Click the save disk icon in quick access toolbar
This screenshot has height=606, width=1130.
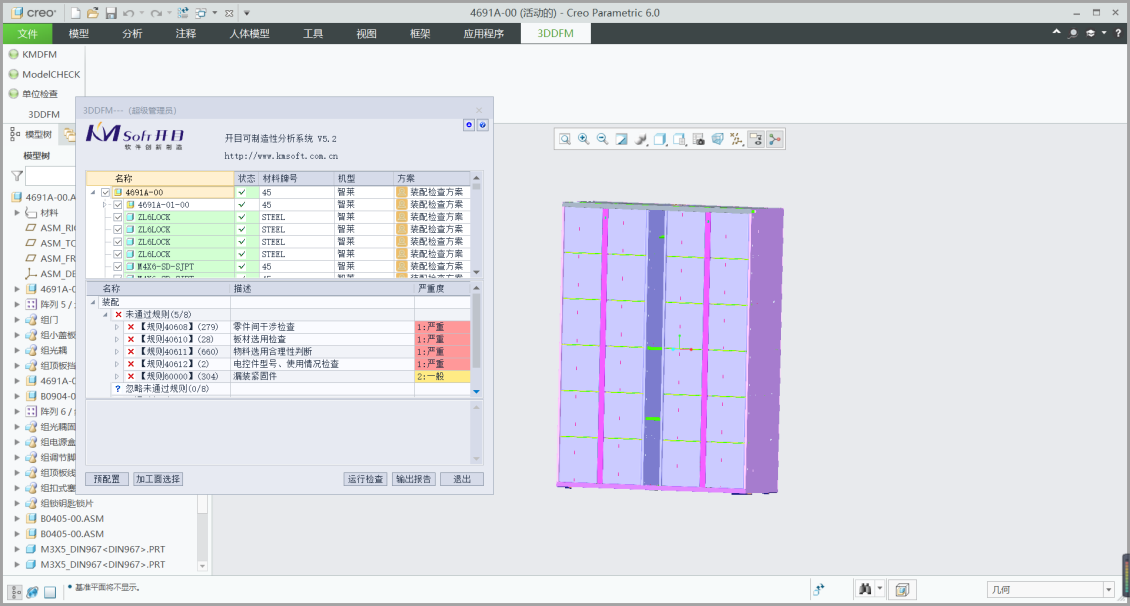[x=111, y=12]
